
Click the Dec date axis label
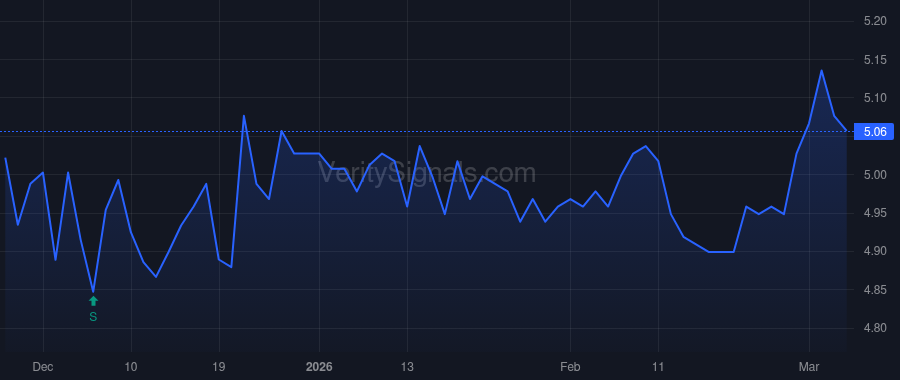[43, 366]
